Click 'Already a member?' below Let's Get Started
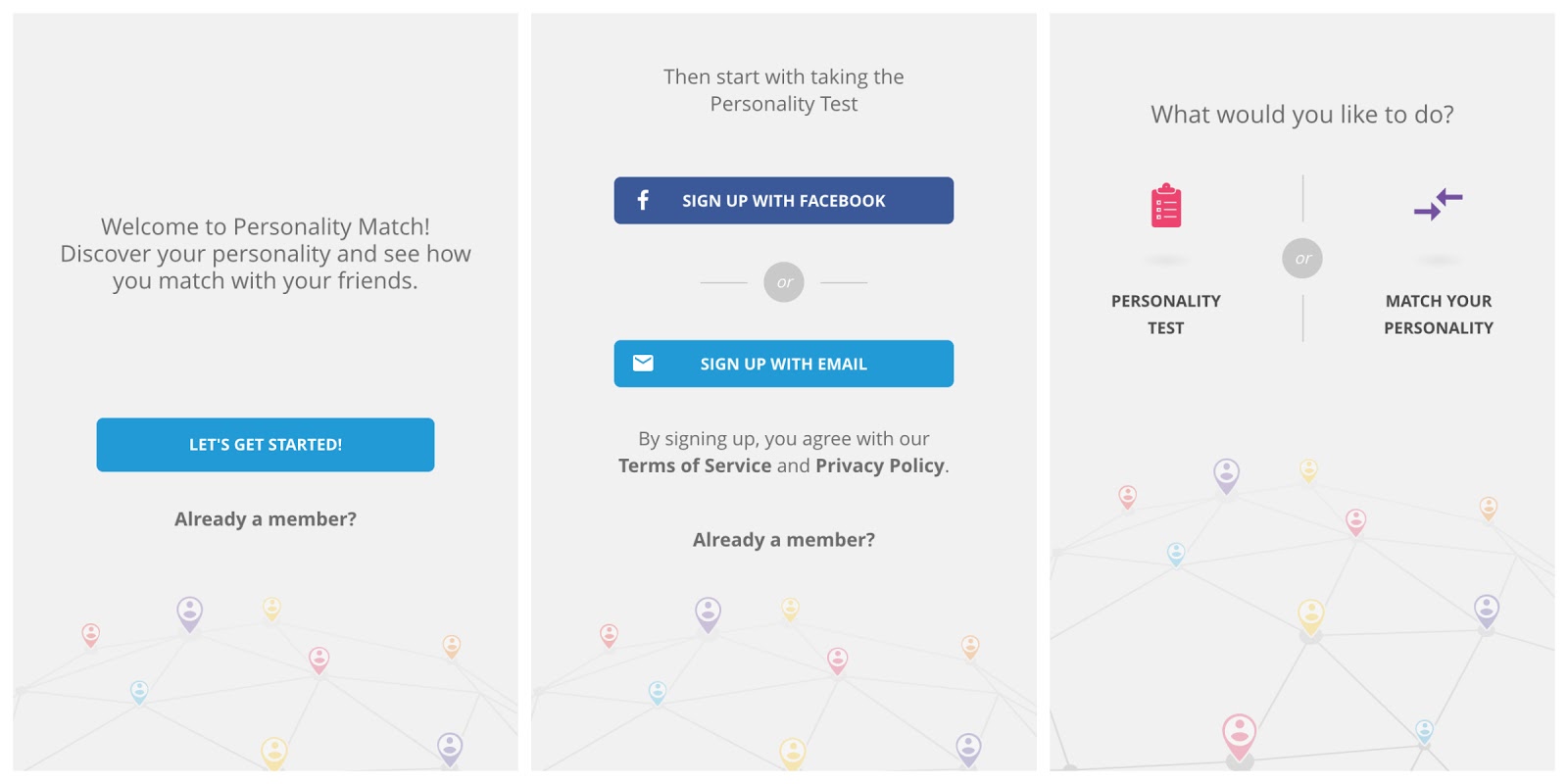Screen dimensions: 1568x784 click(266, 519)
